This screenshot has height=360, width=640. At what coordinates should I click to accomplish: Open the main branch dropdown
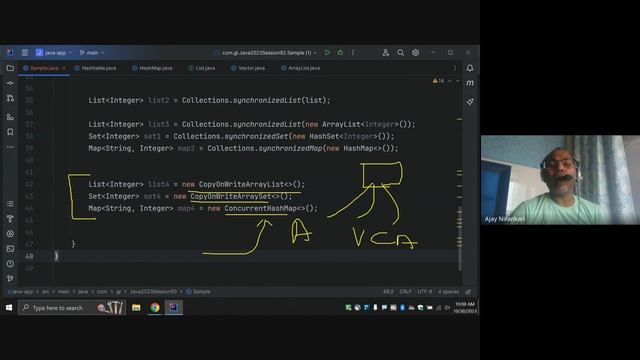(x=92, y=53)
